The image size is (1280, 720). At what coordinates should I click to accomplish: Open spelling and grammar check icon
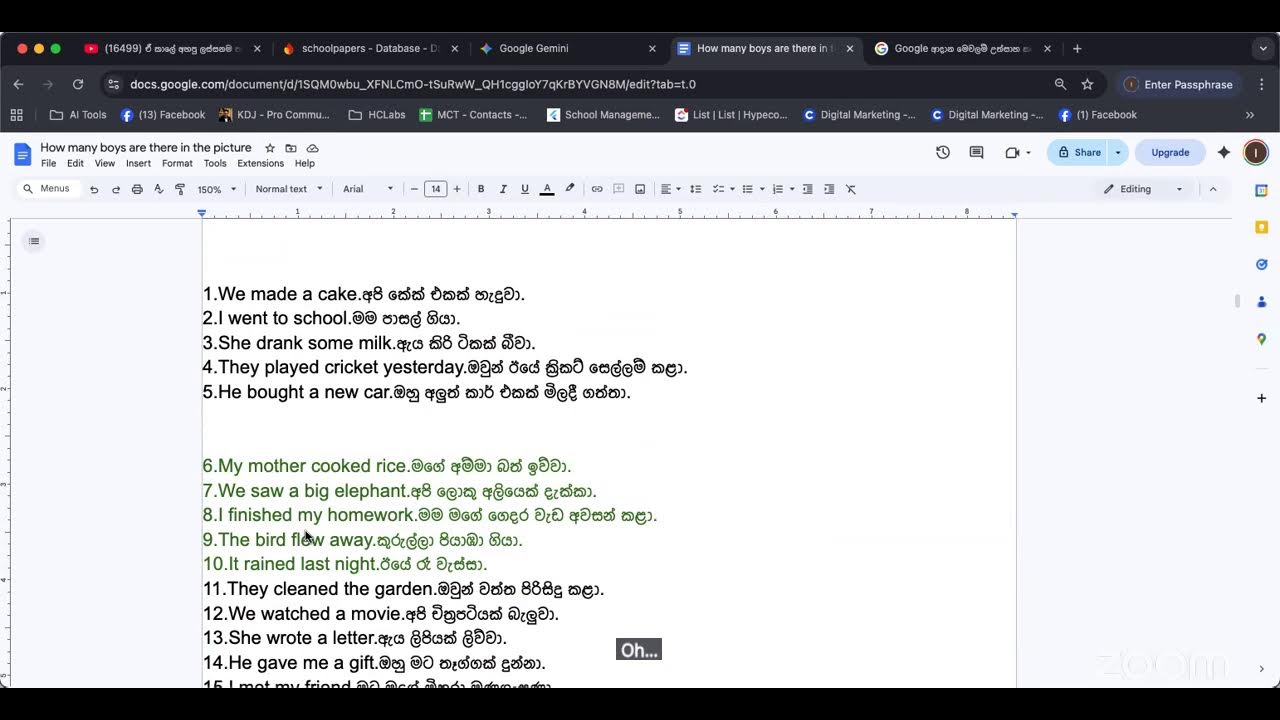pos(158,189)
